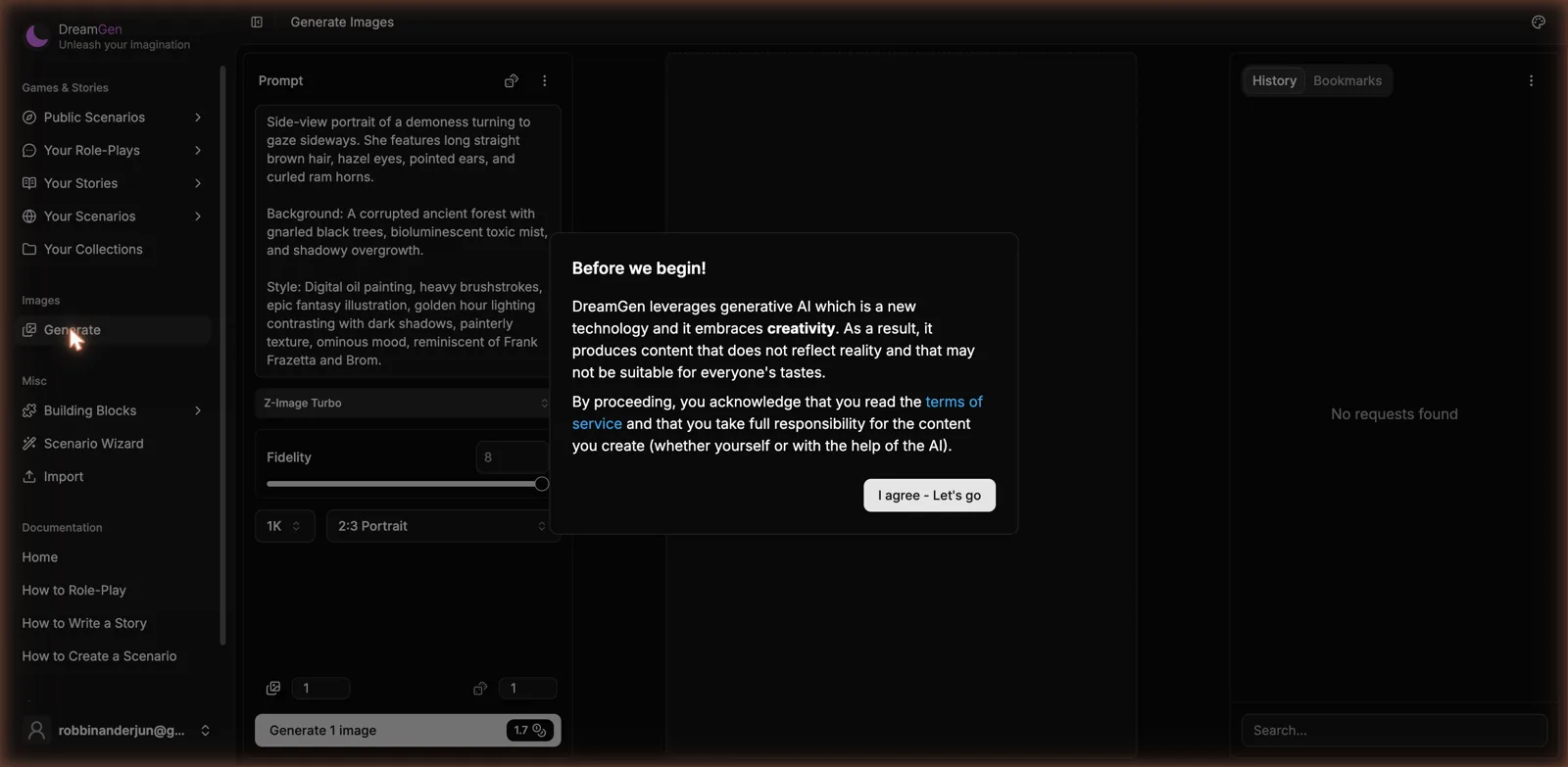Viewport: 1568px width, 767px height.
Task: Expand Public Scenarios submenu
Action: coord(198,118)
